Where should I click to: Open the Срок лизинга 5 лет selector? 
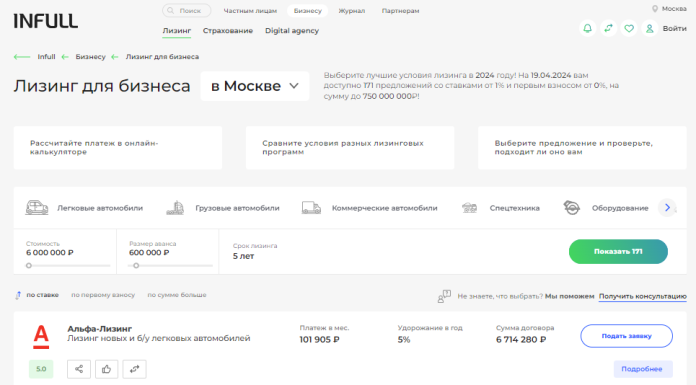255,251
